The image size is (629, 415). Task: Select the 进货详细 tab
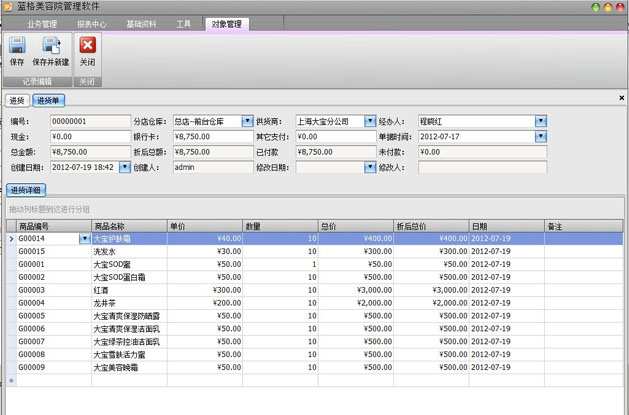26,190
